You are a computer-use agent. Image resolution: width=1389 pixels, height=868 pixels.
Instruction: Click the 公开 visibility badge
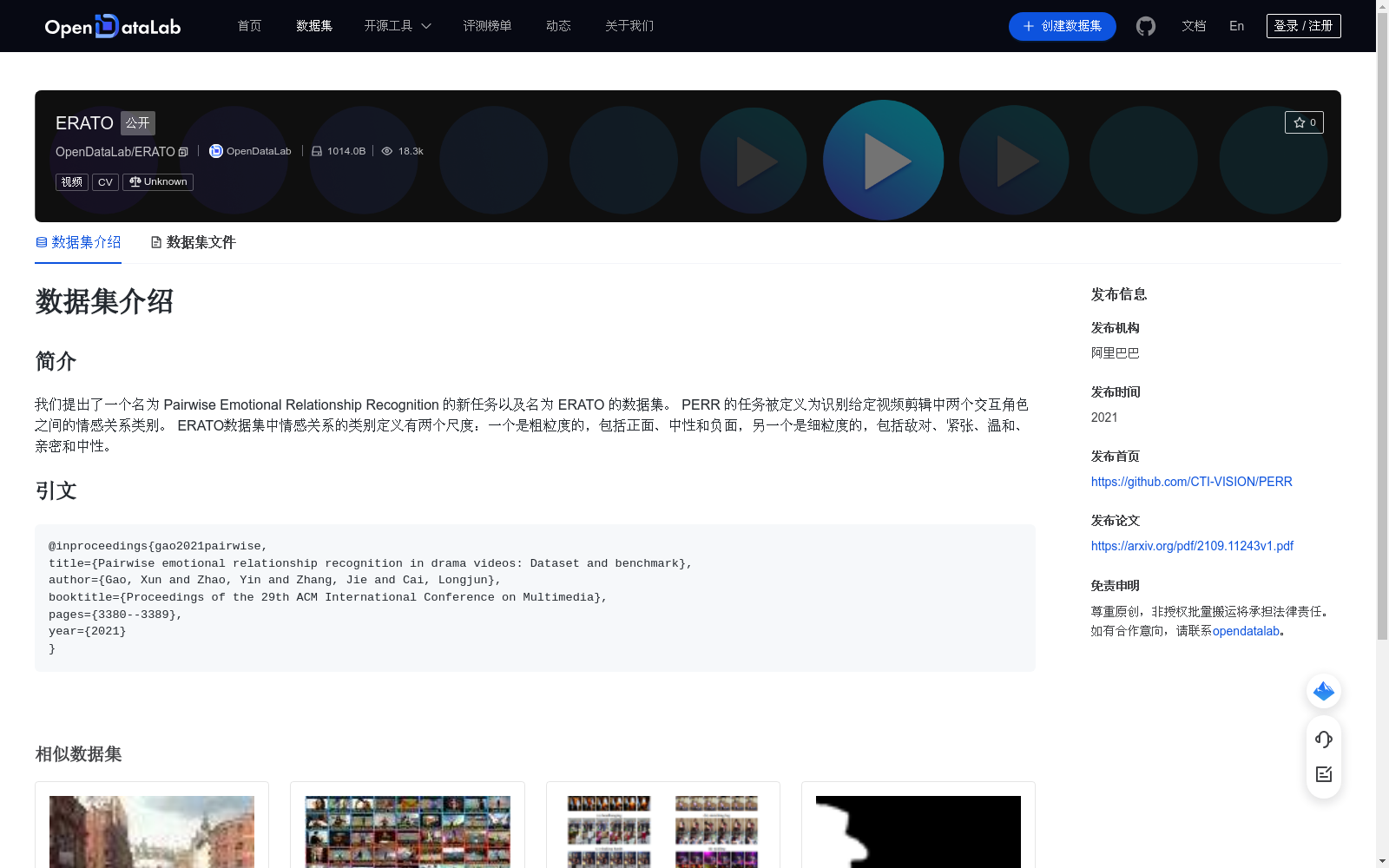[138, 123]
